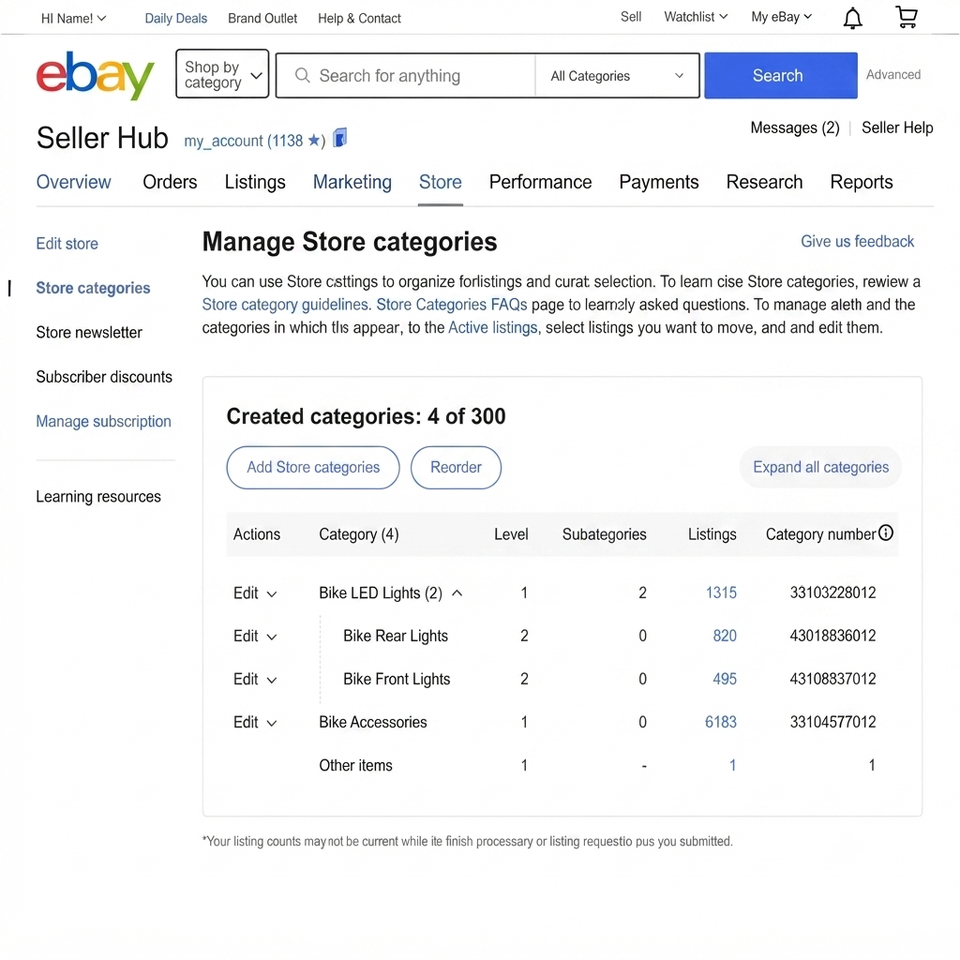Click the Reorder button
The width and height of the screenshot is (960, 960).
[x=456, y=467]
